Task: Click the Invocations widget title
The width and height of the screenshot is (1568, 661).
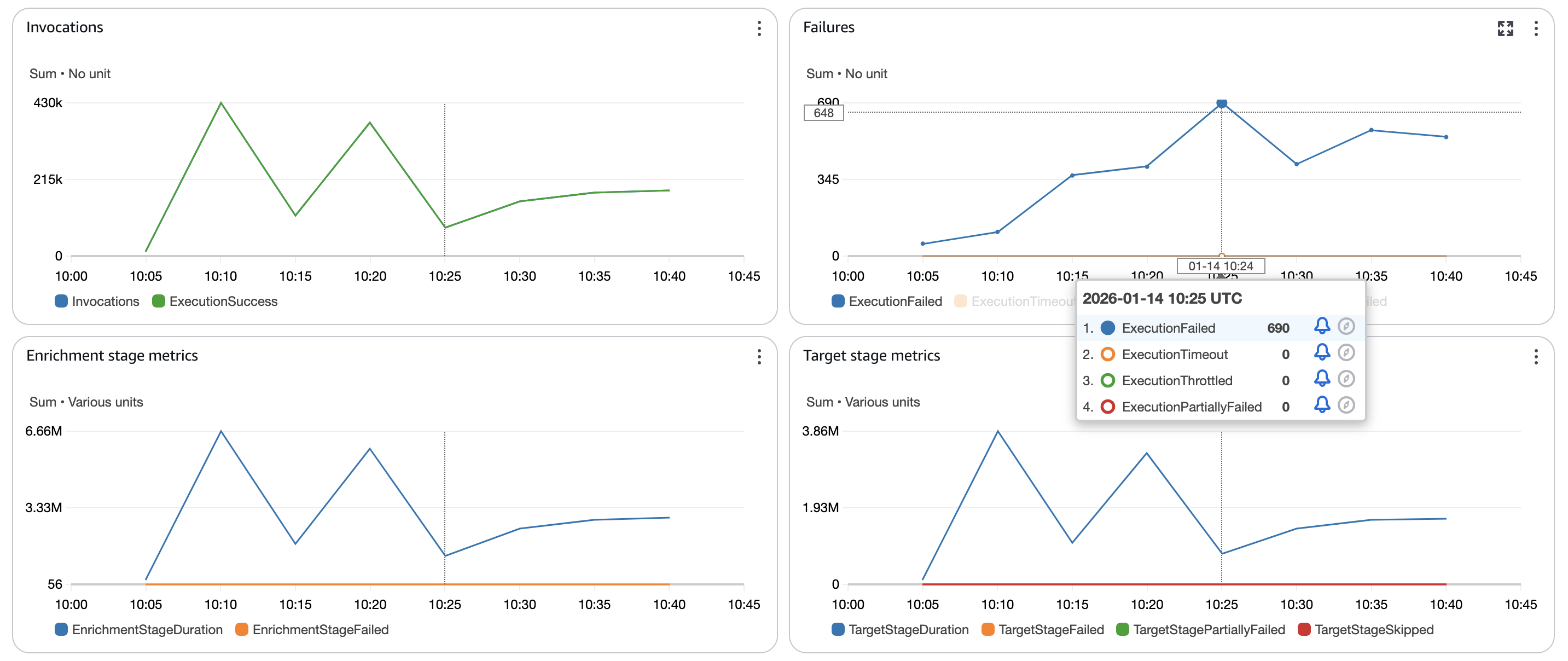Action: (65, 27)
